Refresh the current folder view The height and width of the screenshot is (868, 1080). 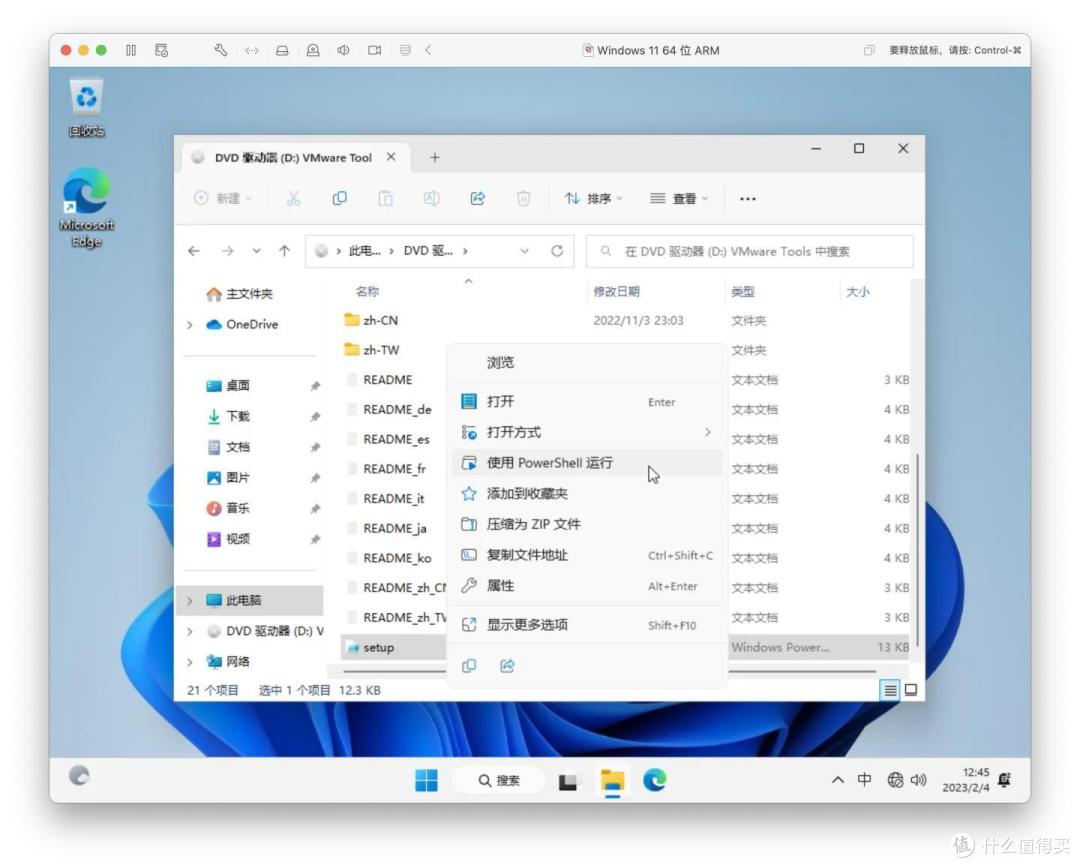click(557, 251)
